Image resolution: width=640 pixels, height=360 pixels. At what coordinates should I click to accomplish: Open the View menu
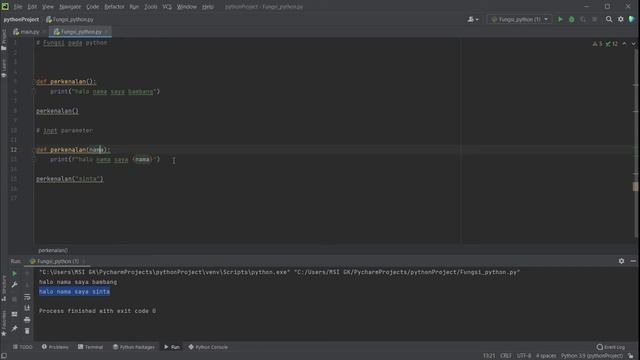[x=48, y=7]
